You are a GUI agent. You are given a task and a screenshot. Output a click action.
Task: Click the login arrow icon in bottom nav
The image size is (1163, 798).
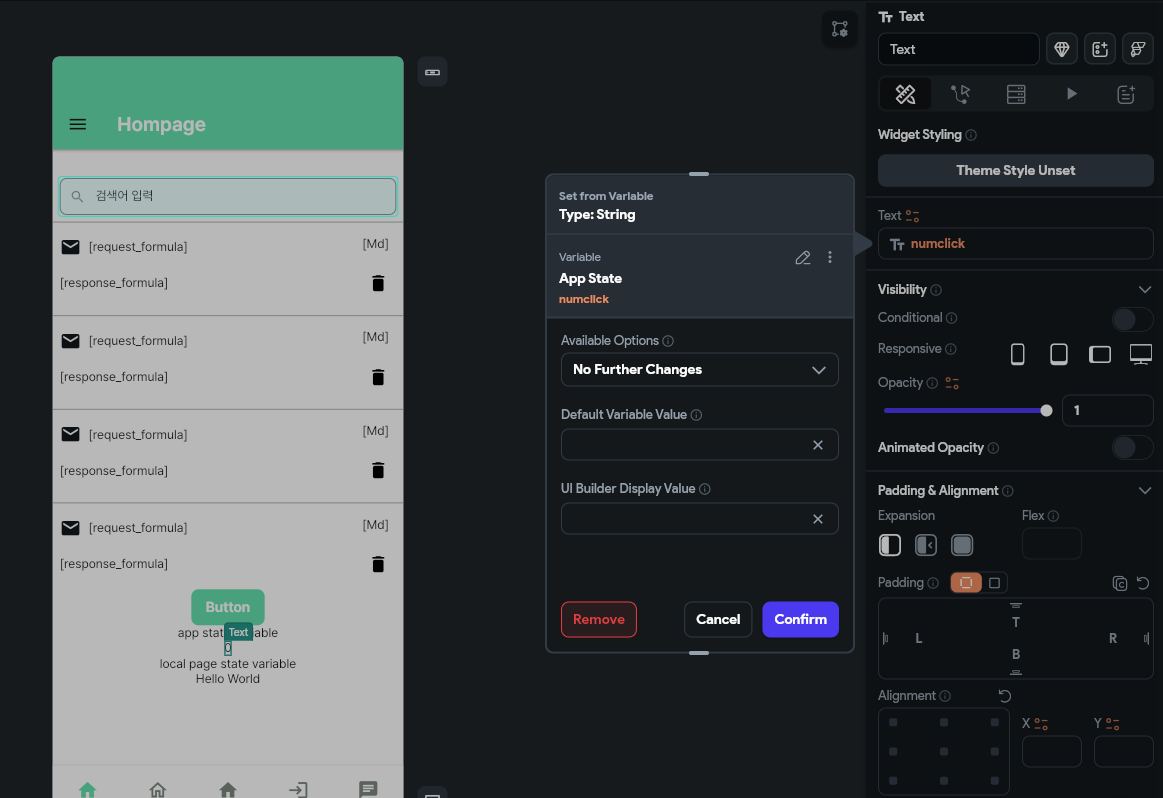coord(298,790)
